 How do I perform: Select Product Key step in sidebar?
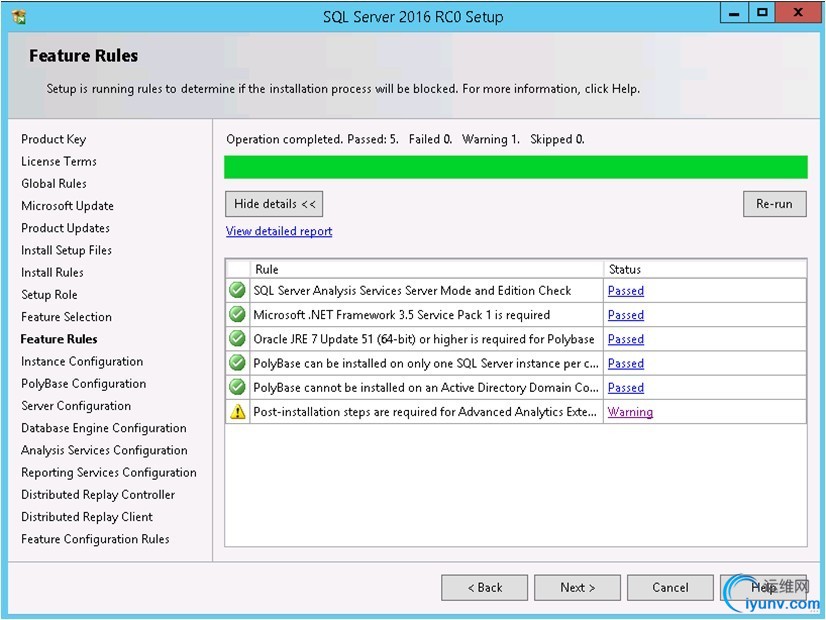54,139
